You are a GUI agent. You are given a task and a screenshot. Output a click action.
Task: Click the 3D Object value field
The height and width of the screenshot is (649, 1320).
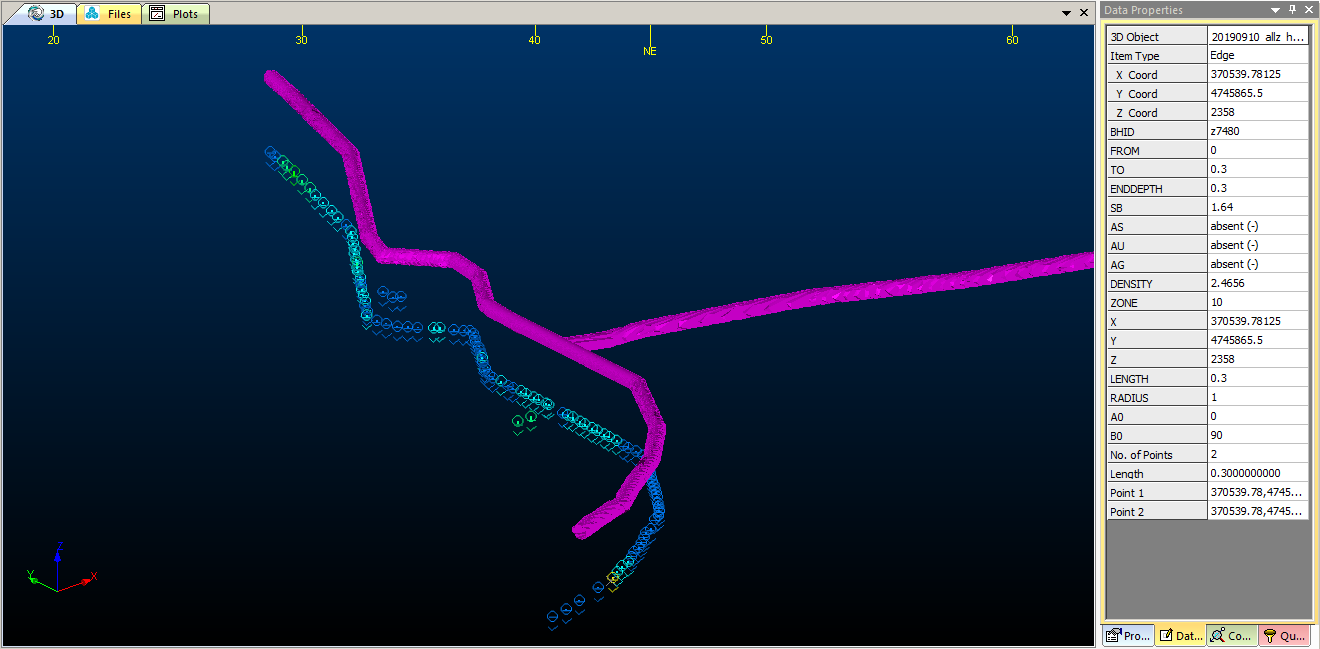[x=1257, y=37]
